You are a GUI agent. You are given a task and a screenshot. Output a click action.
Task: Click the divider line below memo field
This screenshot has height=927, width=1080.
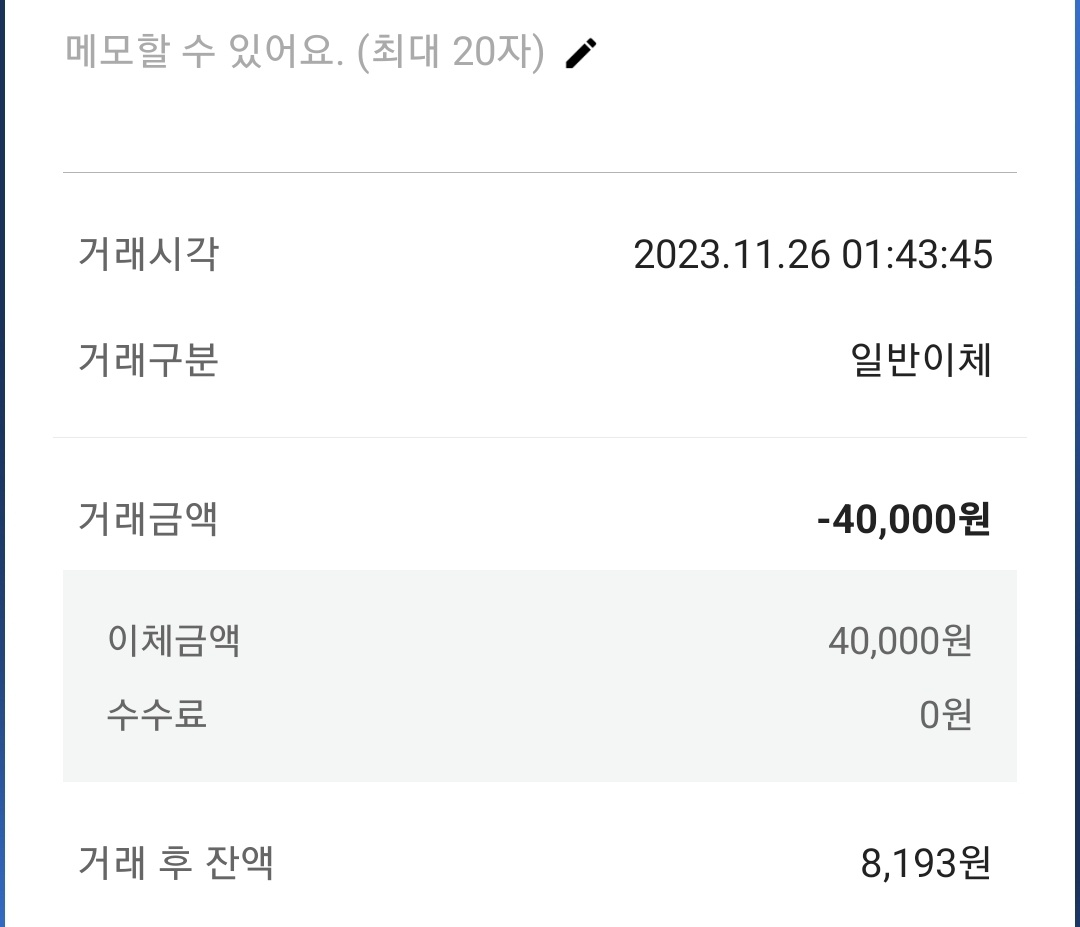click(x=539, y=172)
